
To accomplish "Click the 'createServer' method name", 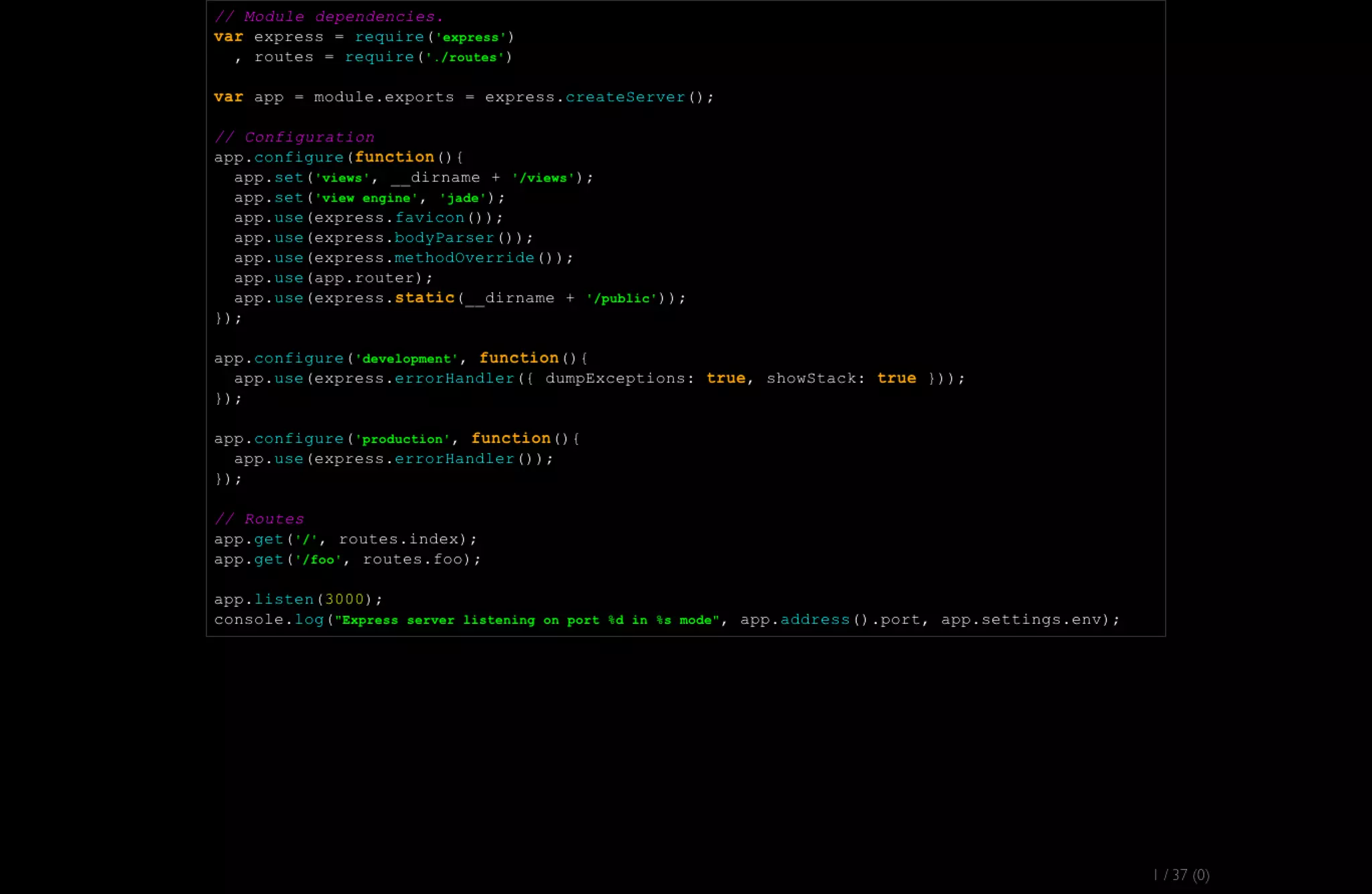I will (x=625, y=97).
